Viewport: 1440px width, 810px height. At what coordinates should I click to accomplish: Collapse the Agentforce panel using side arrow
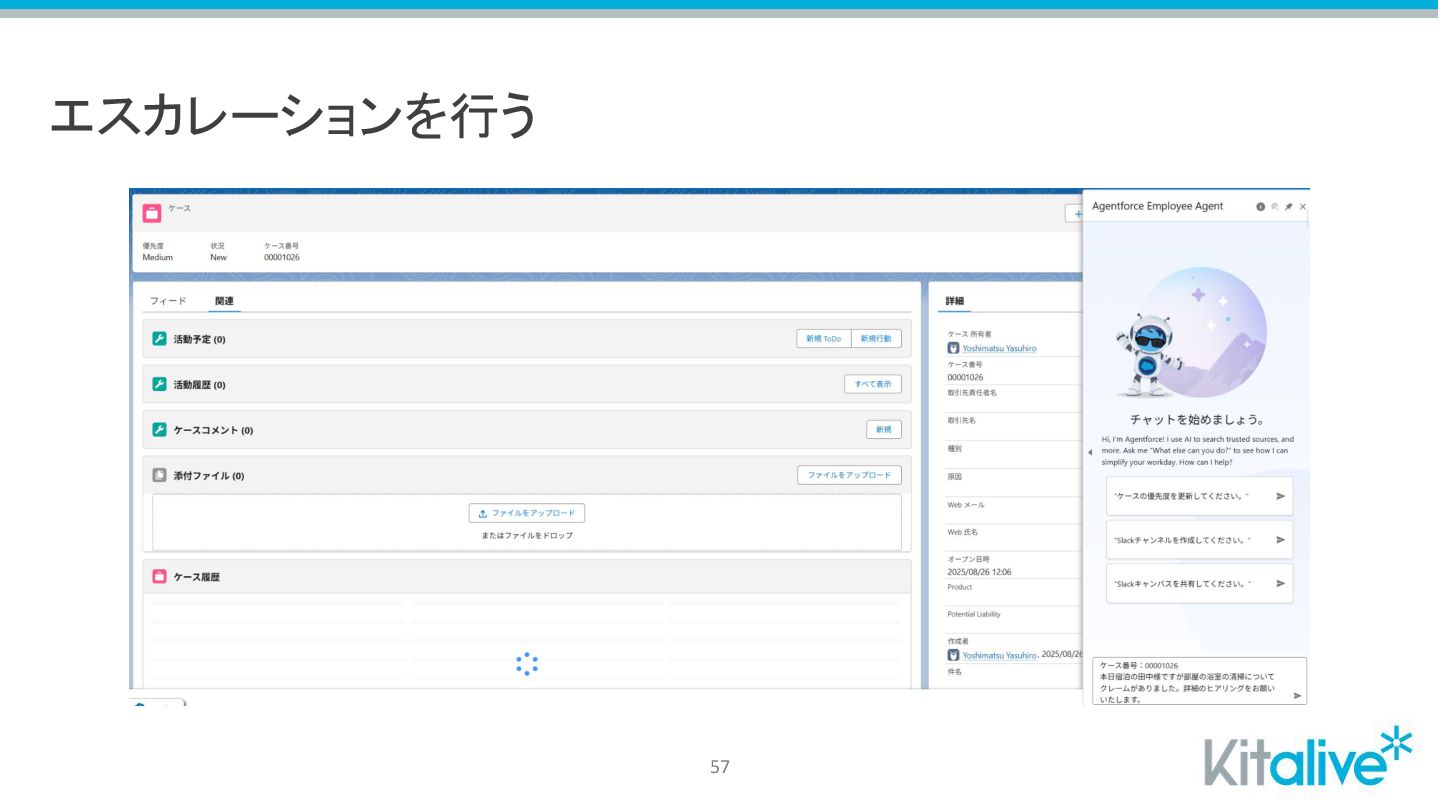1089,453
